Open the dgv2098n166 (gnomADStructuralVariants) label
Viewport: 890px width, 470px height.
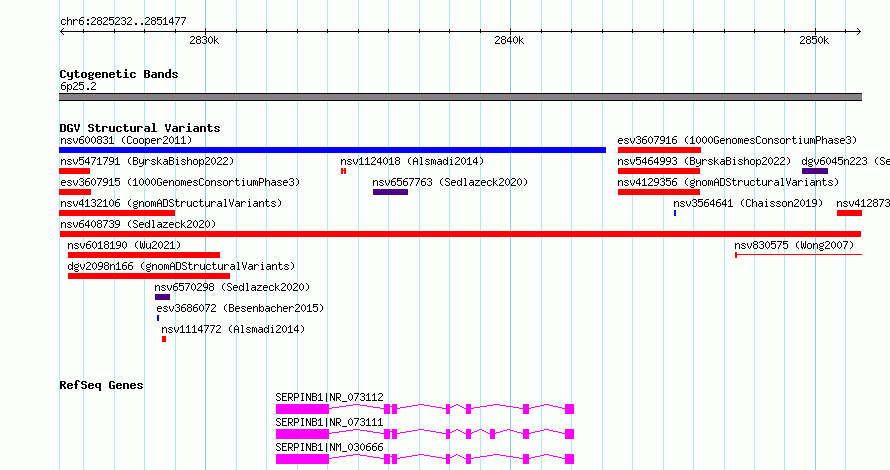pos(181,266)
